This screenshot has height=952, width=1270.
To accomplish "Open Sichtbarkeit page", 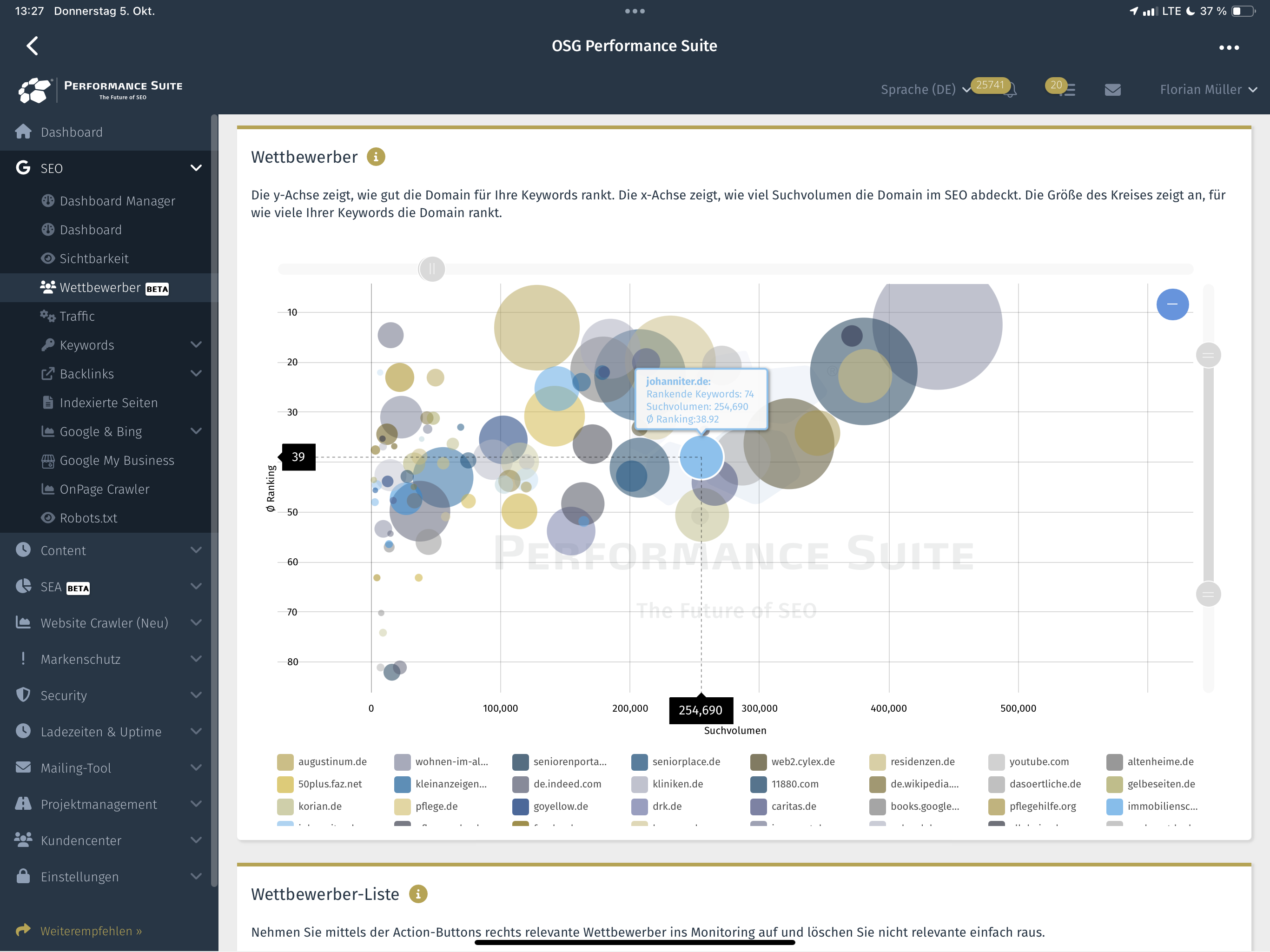I will coord(93,258).
